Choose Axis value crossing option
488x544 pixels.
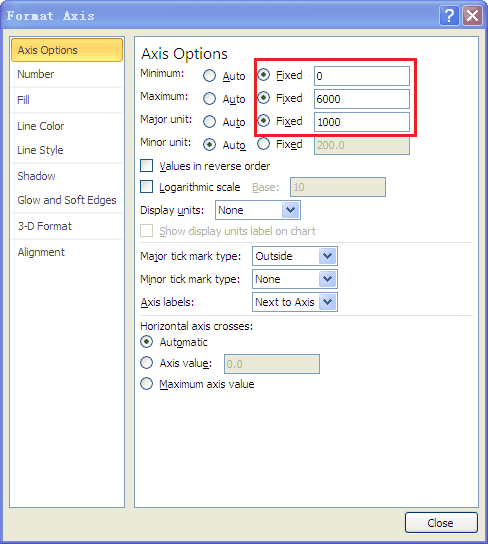pos(146,363)
